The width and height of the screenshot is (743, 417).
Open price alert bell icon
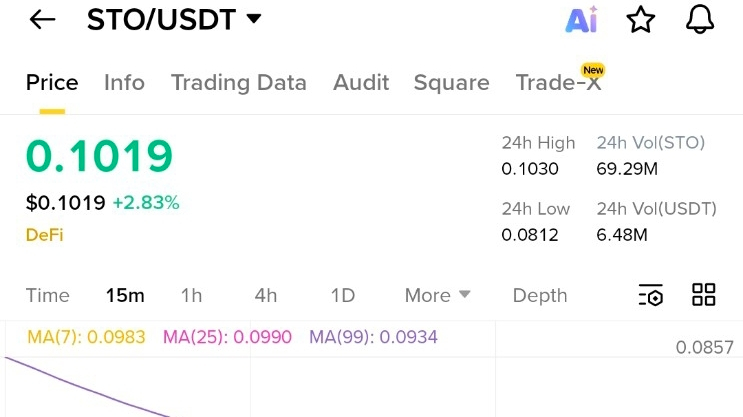click(x=701, y=20)
